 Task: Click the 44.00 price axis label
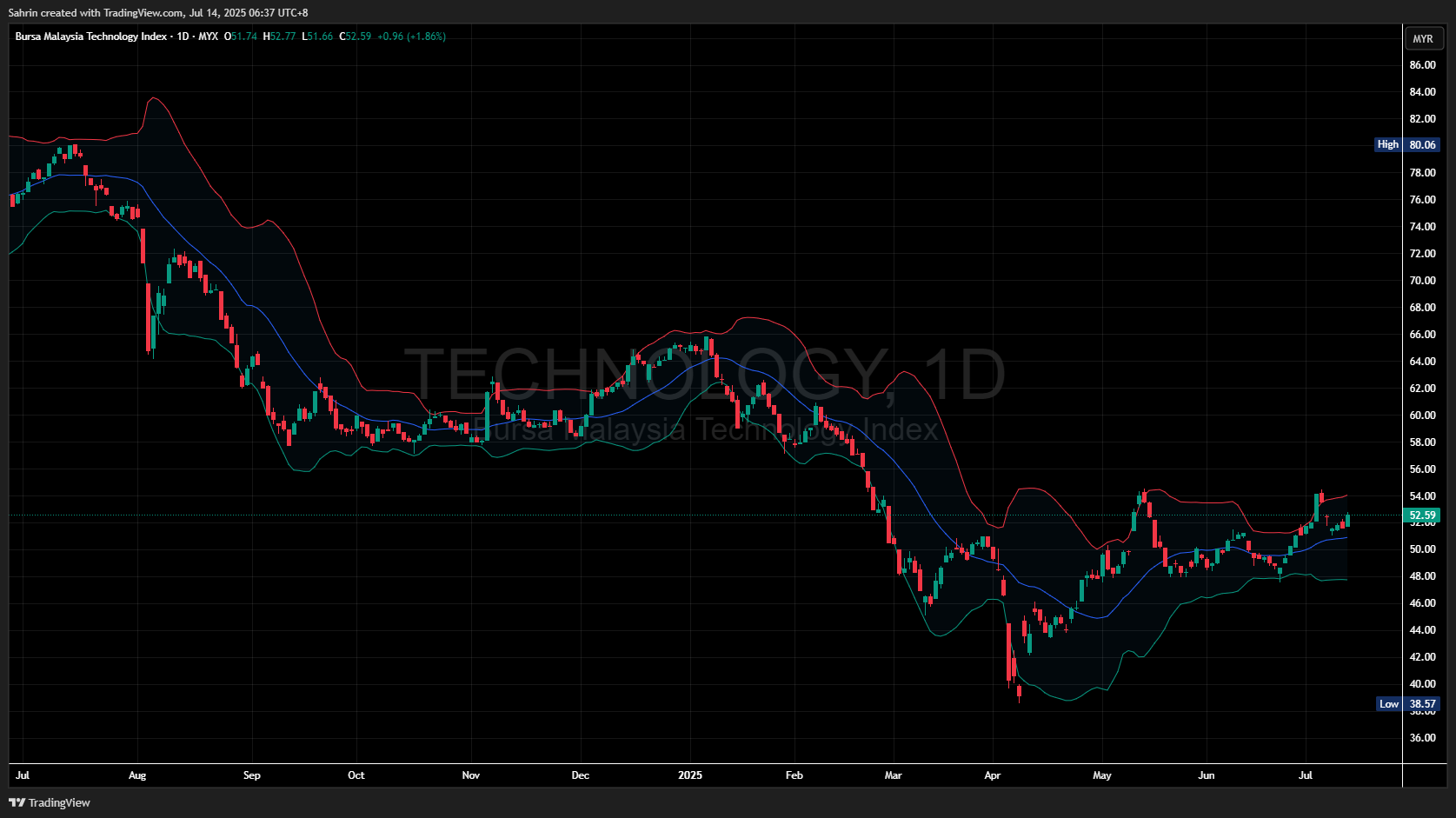tap(1422, 630)
